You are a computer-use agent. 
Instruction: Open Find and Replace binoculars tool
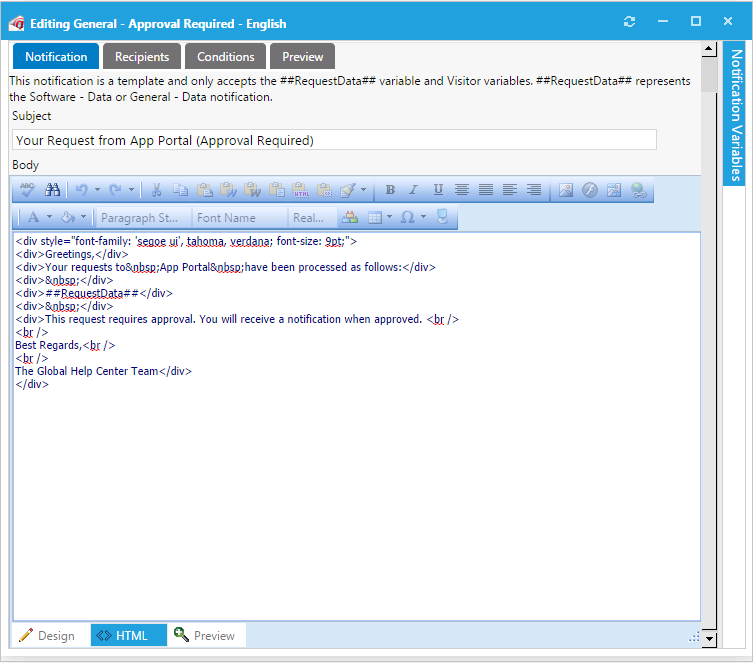(x=53, y=190)
